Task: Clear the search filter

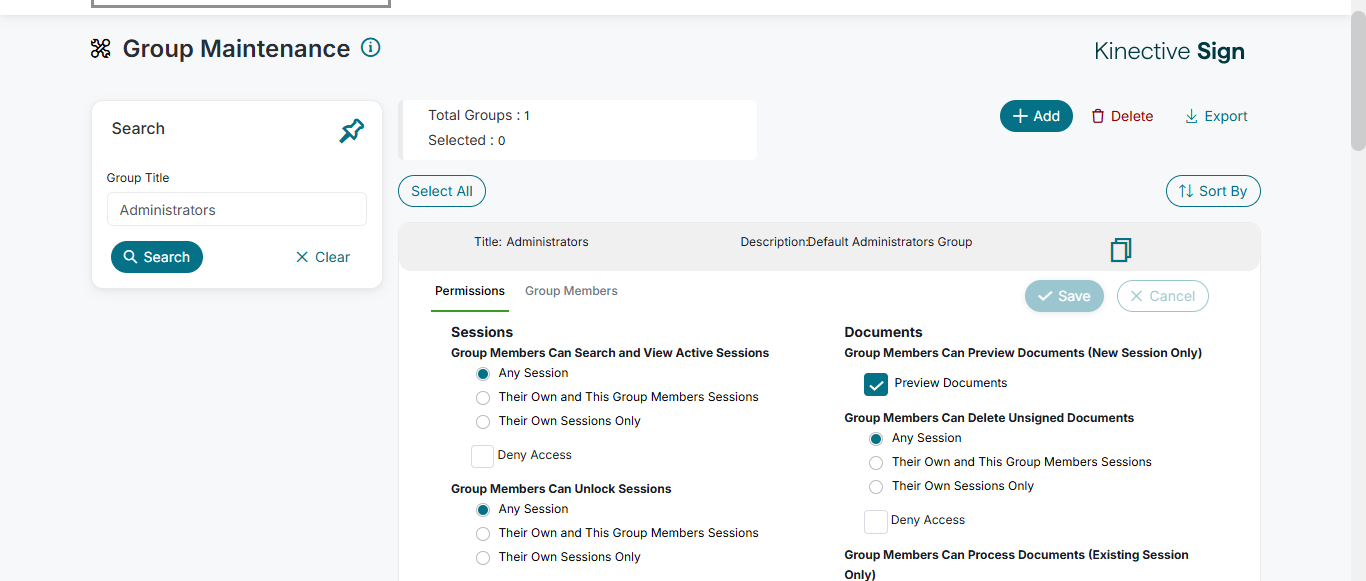Action: pyautogui.click(x=323, y=257)
